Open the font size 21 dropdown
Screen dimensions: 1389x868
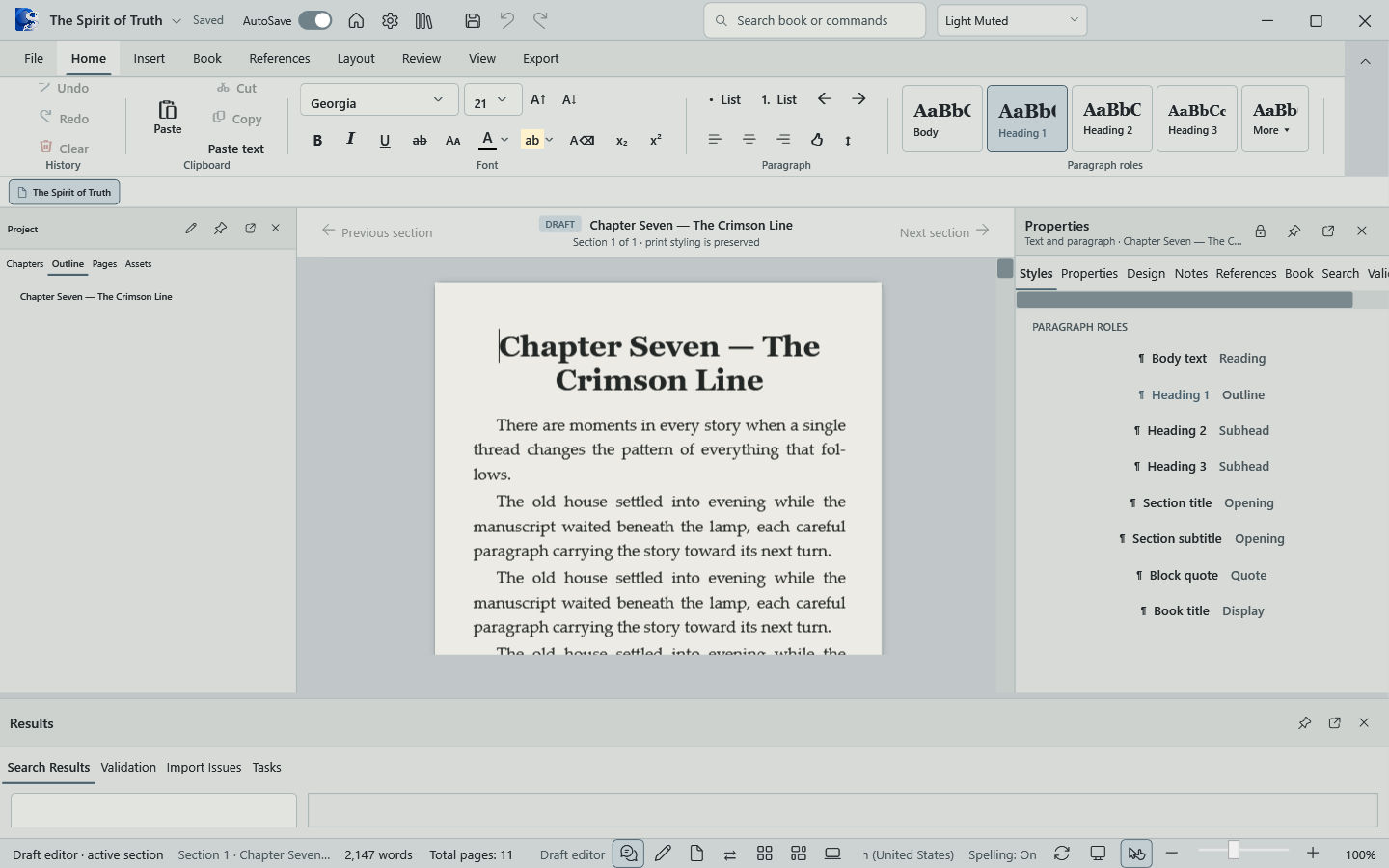click(493, 100)
